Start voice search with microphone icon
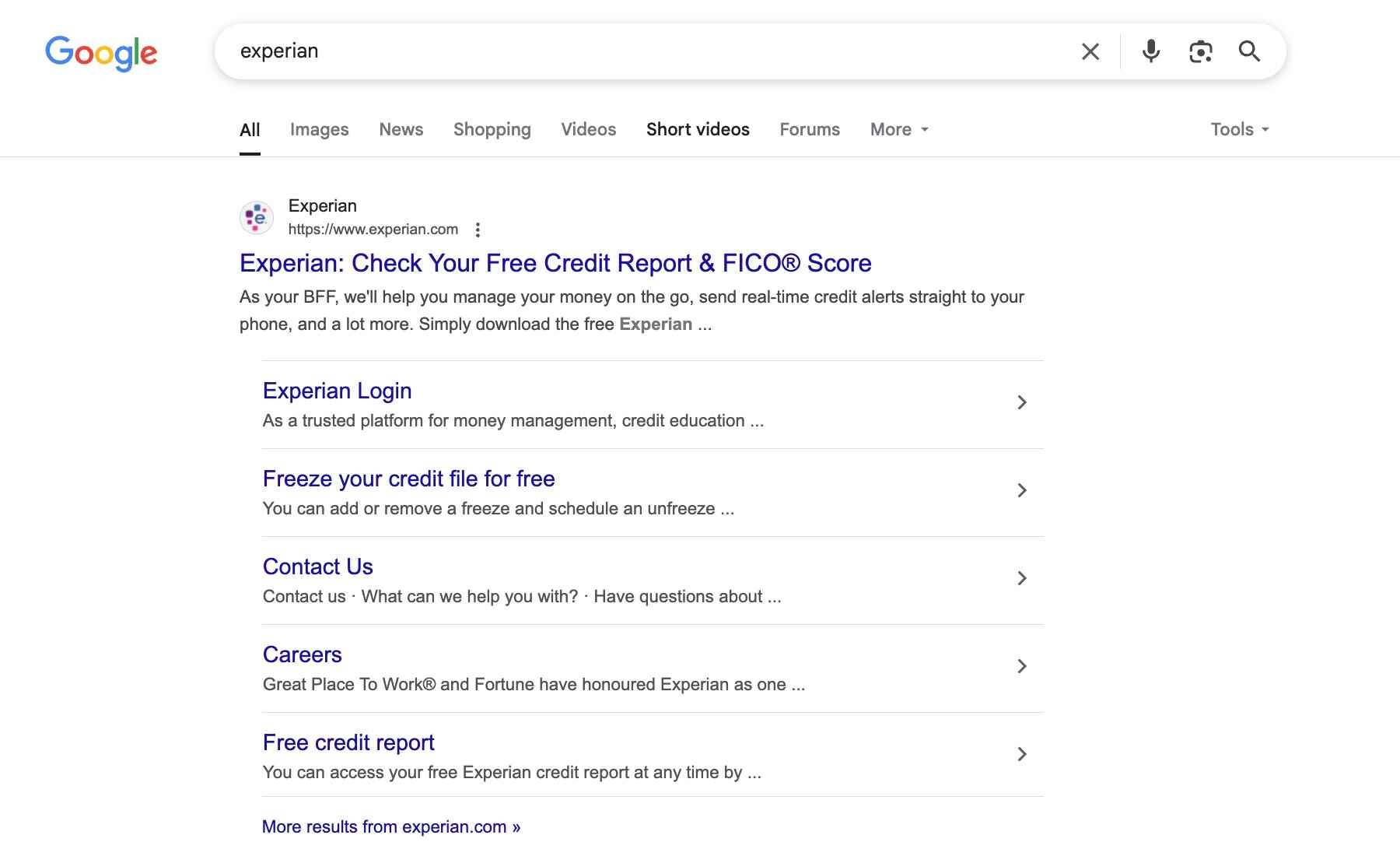This screenshot has height=856, width=1400. (1151, 51)
